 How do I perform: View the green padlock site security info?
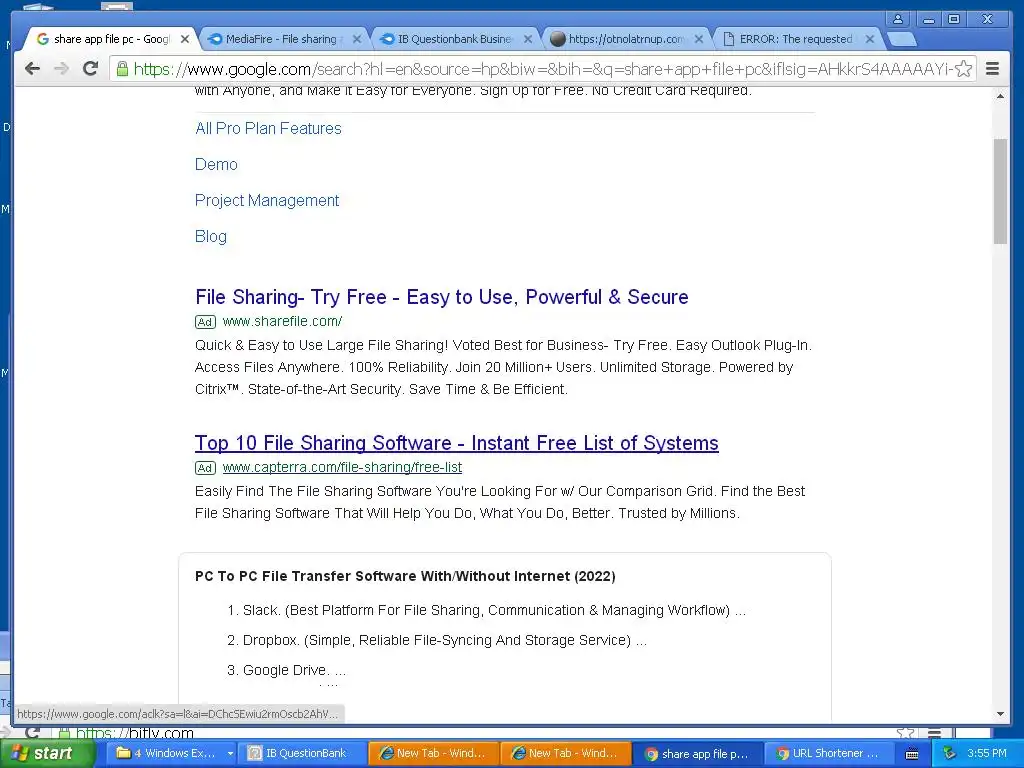tap(121, 69)
